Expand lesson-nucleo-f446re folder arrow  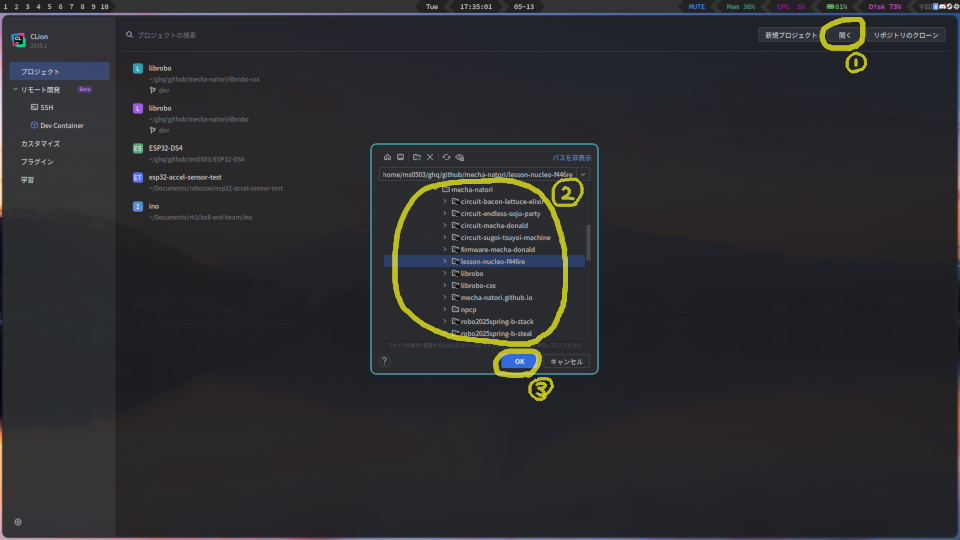[445, 261]
